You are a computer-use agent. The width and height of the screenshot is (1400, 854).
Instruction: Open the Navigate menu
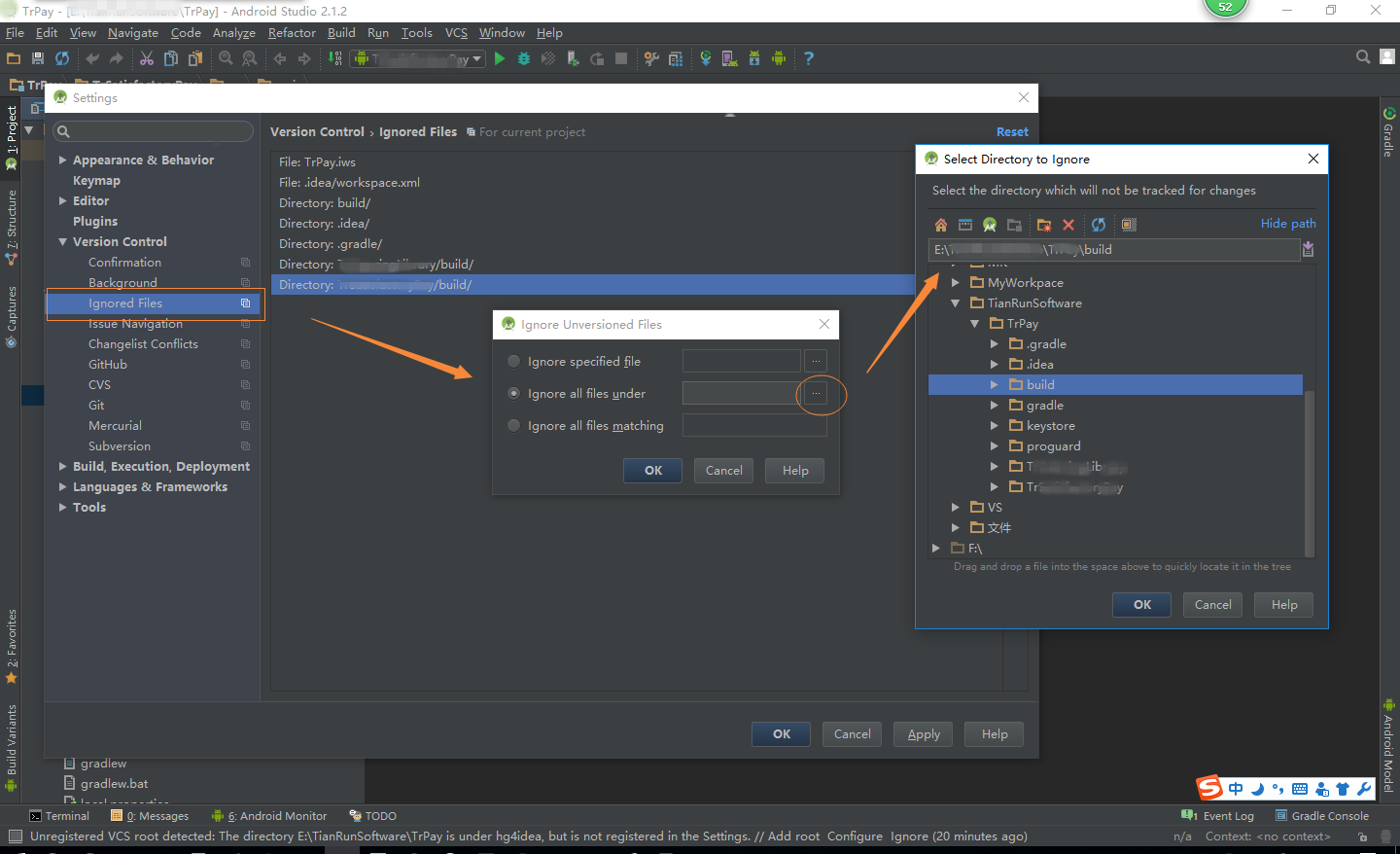tap(132, 33)
